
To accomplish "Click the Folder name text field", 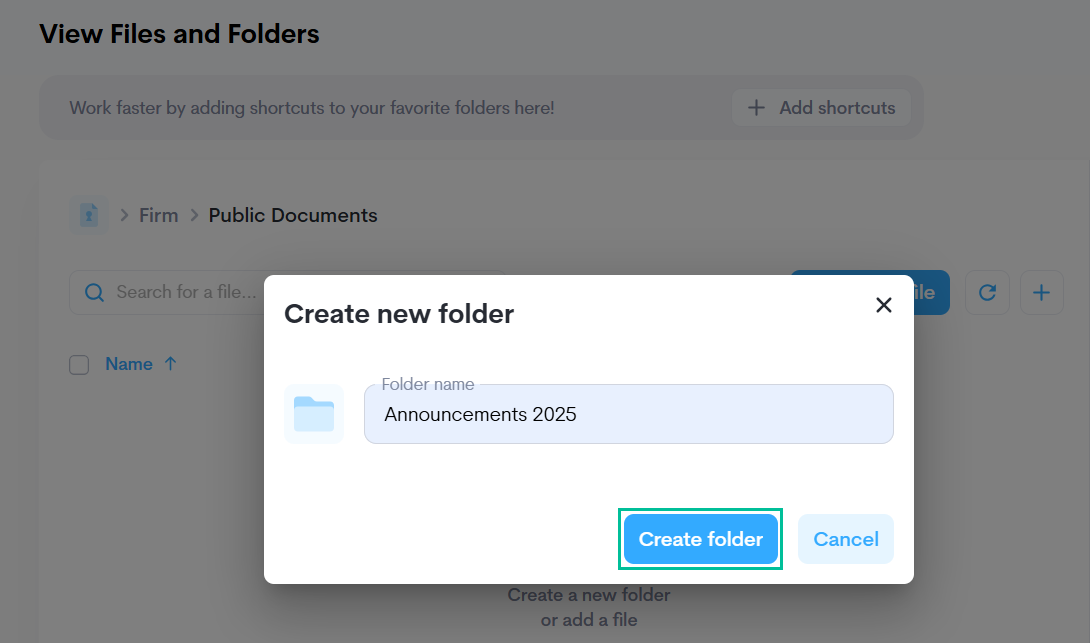I will pyautogui.click(x=628, y=414).
